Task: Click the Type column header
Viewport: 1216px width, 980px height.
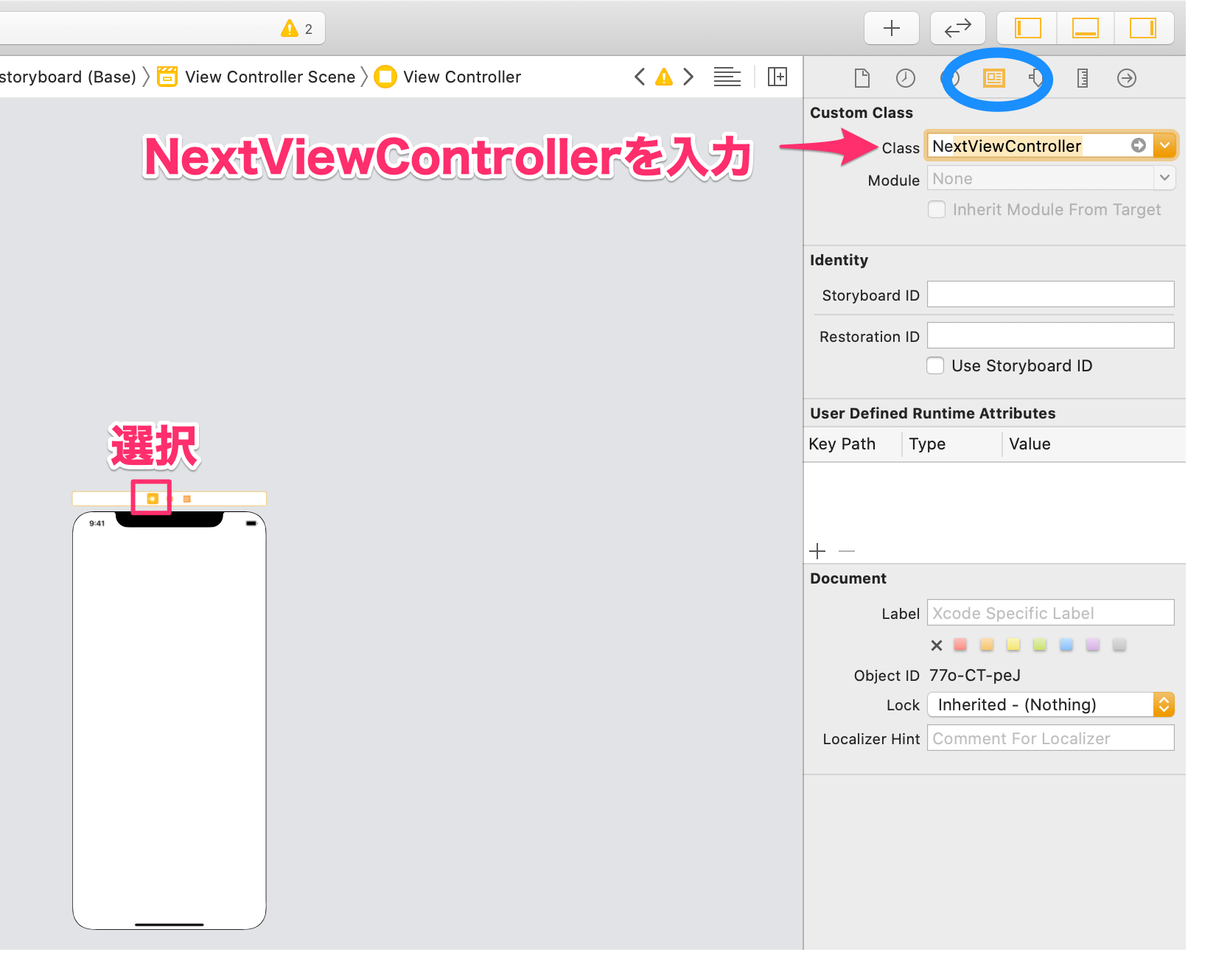Action: [x=927, y=444]
